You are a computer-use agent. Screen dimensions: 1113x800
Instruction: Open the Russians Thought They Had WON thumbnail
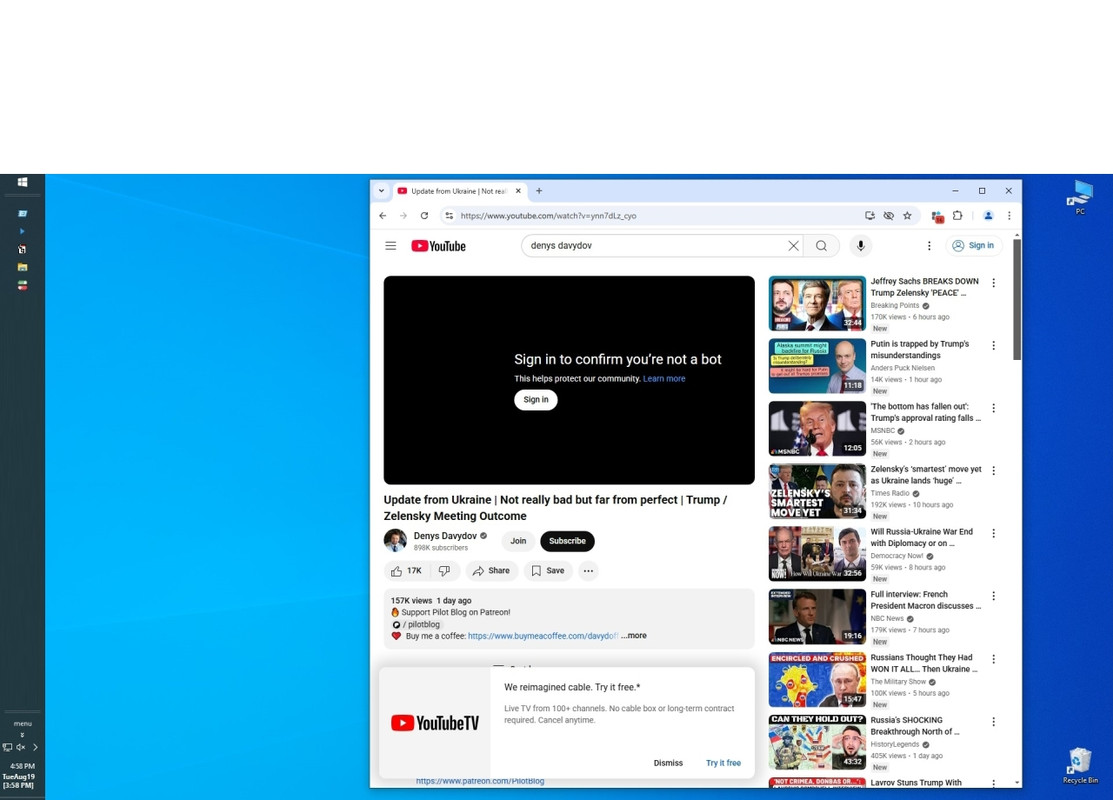tap(817, 680)
